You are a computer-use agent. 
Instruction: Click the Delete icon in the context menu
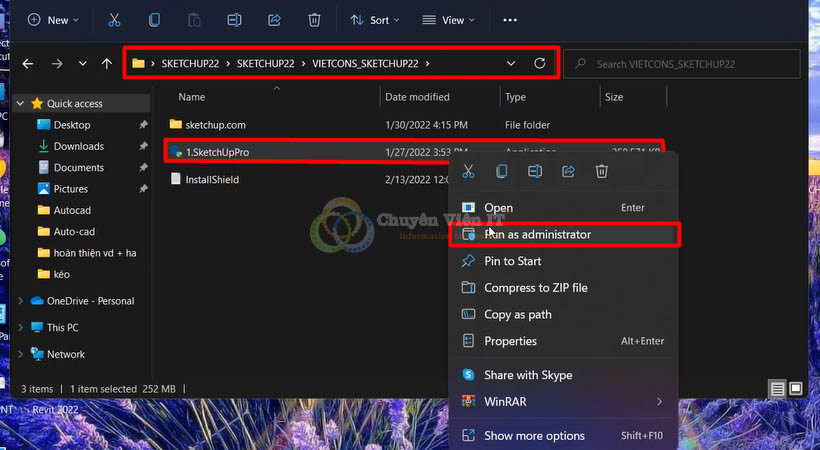coord(602,171)
